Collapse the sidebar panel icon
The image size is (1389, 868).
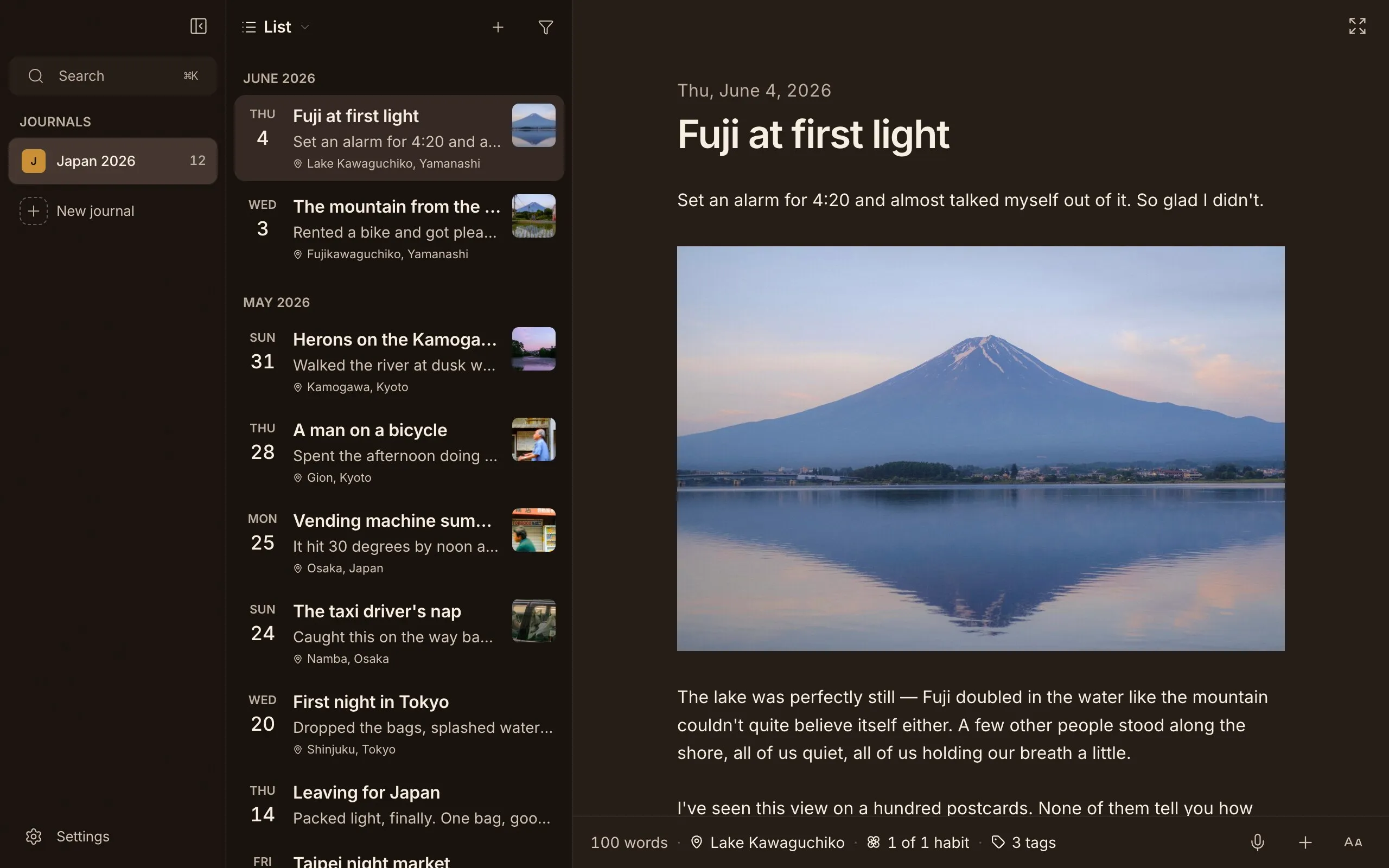(x=199, y=27)
